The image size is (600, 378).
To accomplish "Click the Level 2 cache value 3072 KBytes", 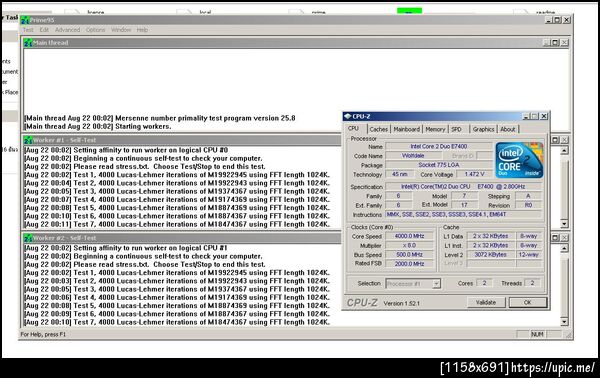I will click(x=491, y=254).
